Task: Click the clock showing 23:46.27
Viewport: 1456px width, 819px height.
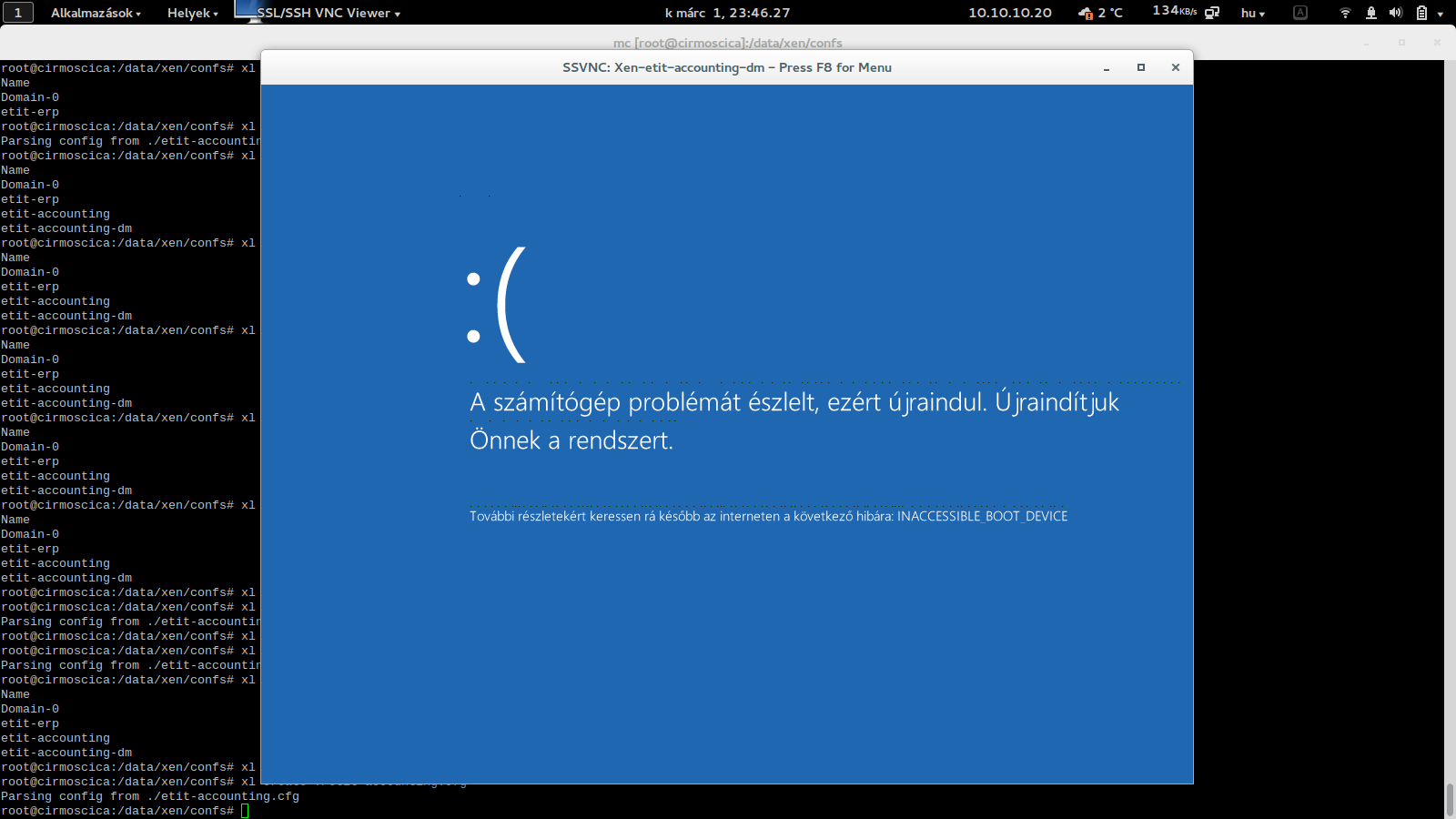Action: pos(727,13)
